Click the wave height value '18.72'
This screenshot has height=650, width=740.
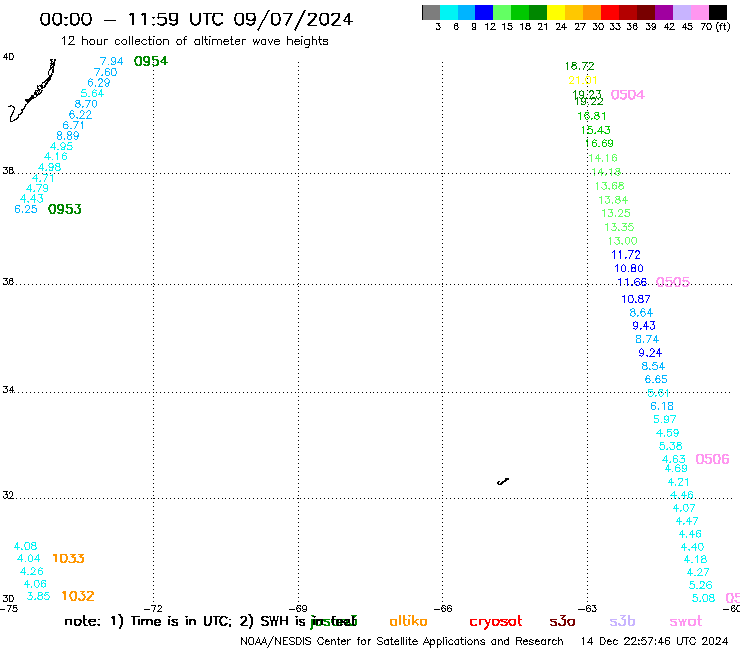pos(580,66)
